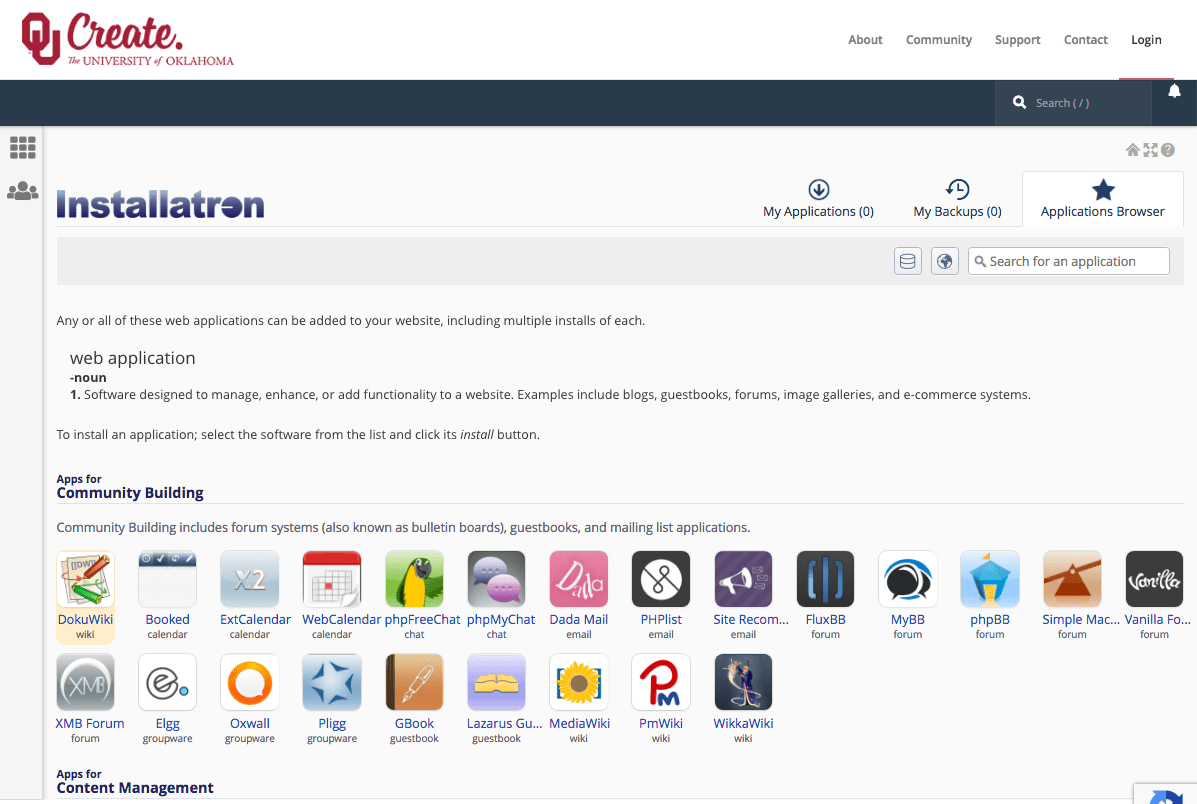1197x804 pixels.
Task: Open the About menu item
Action: (x=865, y=40)
